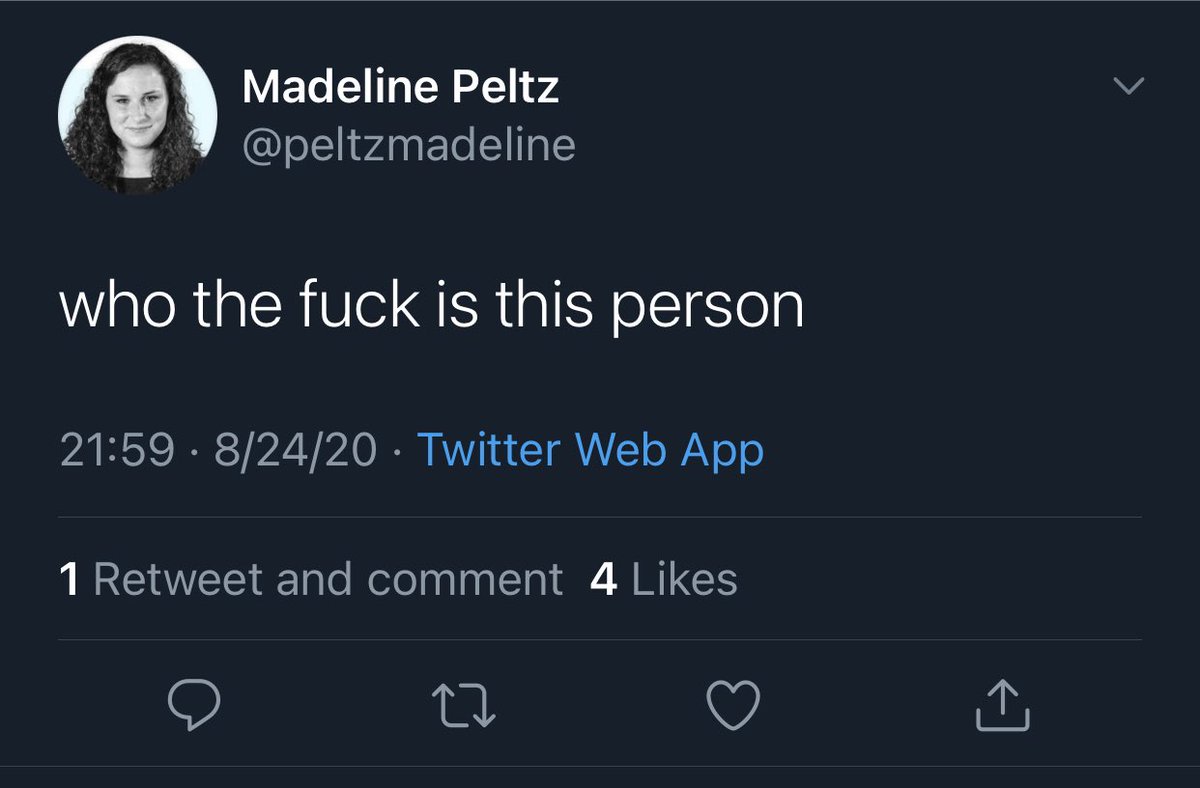The width and height of the screenshot is (1200, 788).
Task: Click the Twitter Web App source link
Action: [590, 450]
